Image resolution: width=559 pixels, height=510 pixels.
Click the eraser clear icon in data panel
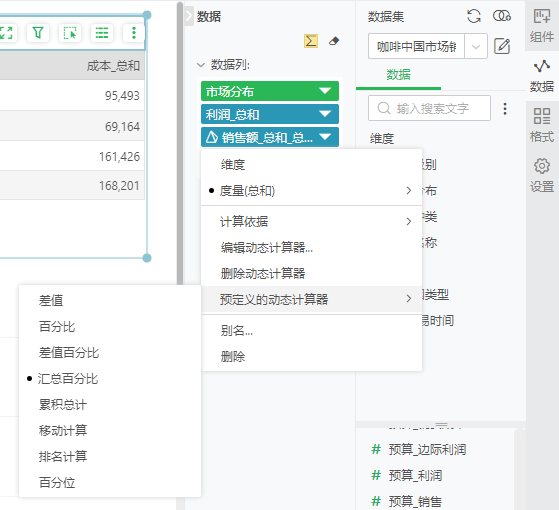334,41
